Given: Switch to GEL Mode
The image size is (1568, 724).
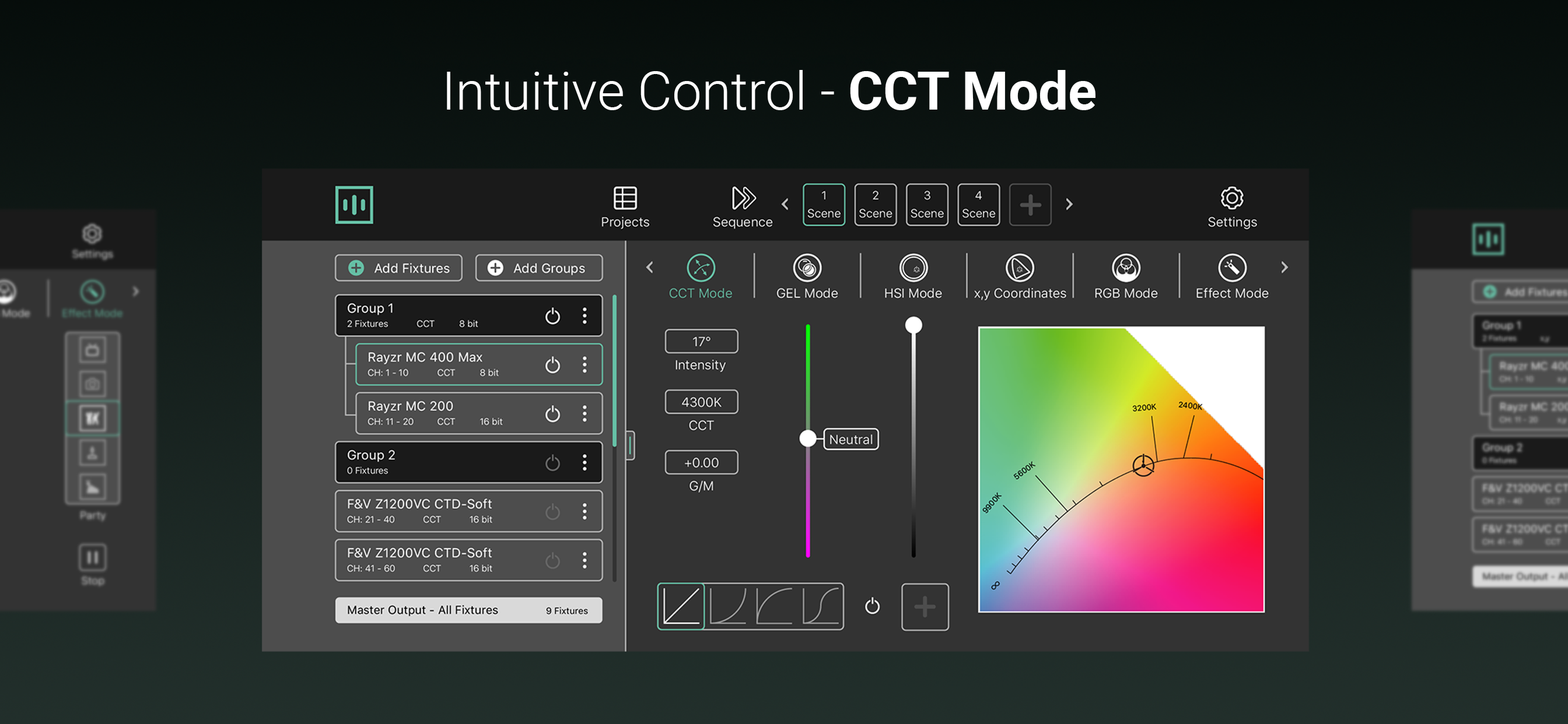Looking at the screenshot, I should (807, 277).
